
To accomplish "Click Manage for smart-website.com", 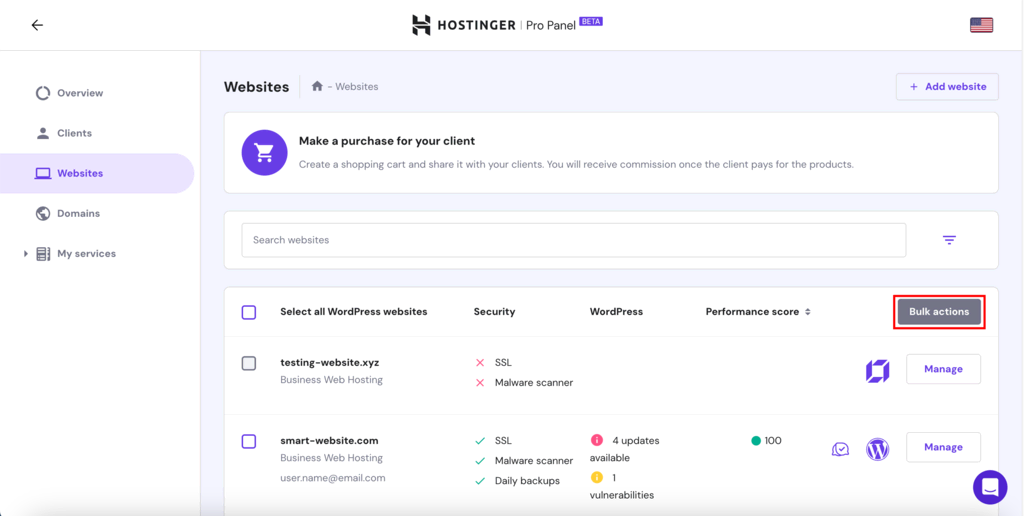I will tap(943, 447).
